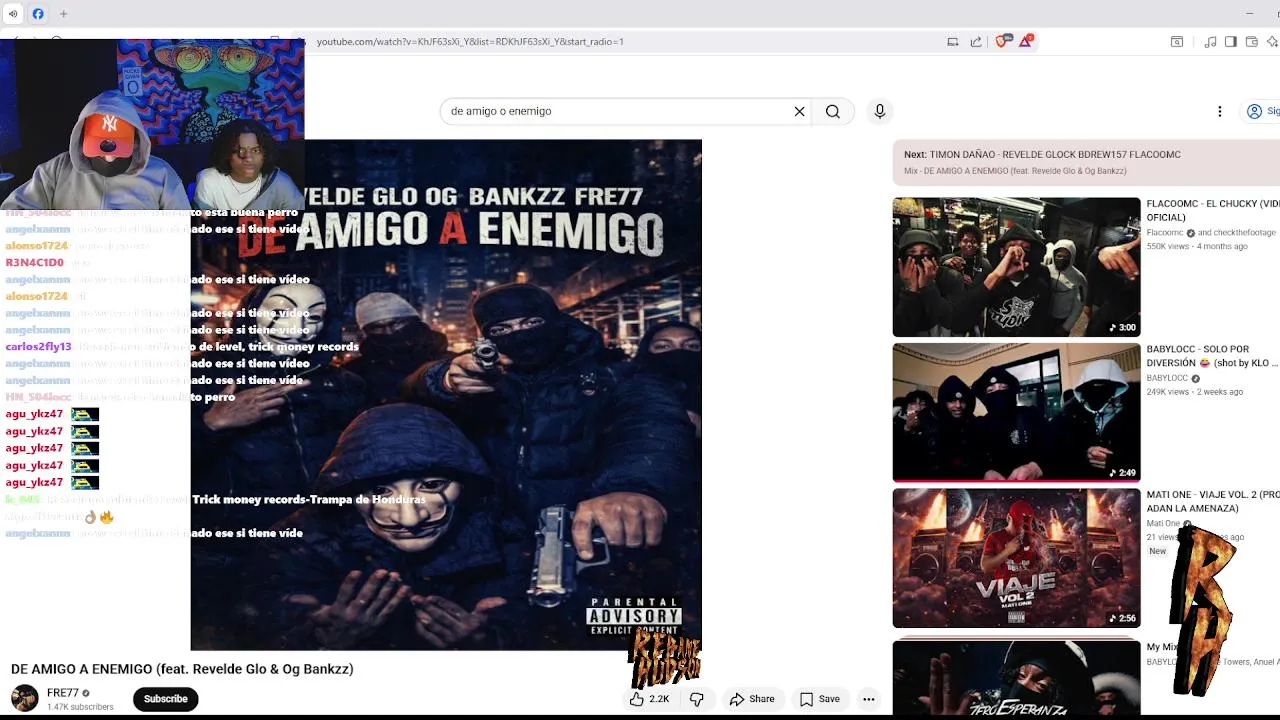Open a new browser tab

click(63, 14)
